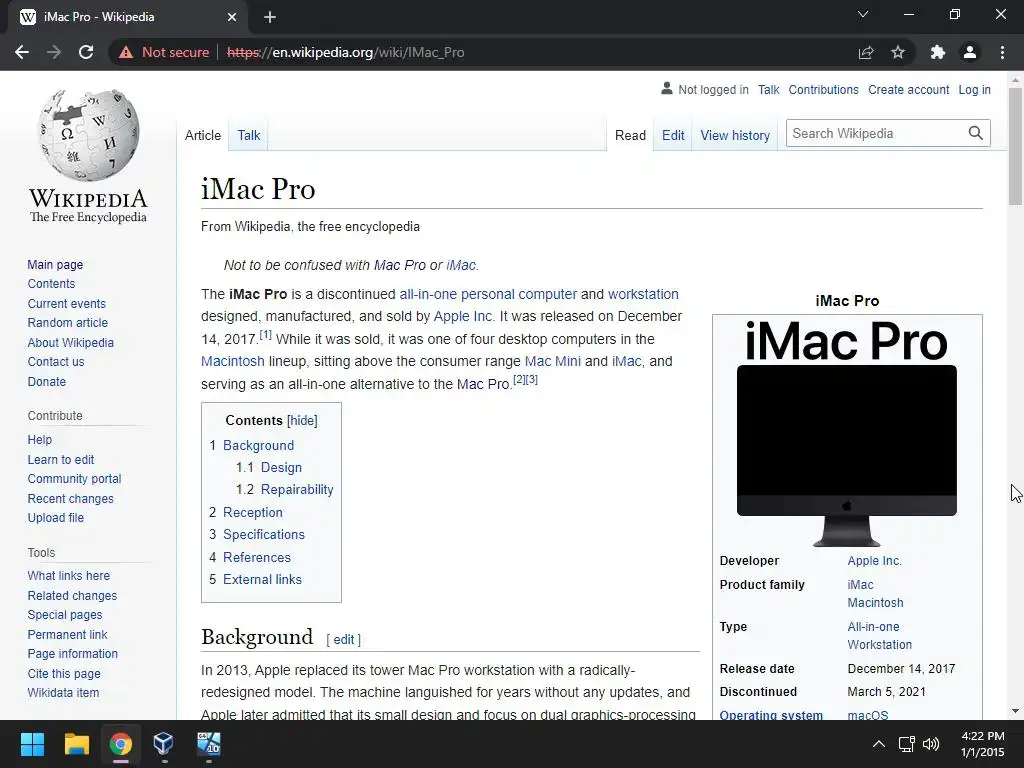Click the volume speaker icon in tray
This screenshot has height=768, width=1024.
tap(931, 744)
